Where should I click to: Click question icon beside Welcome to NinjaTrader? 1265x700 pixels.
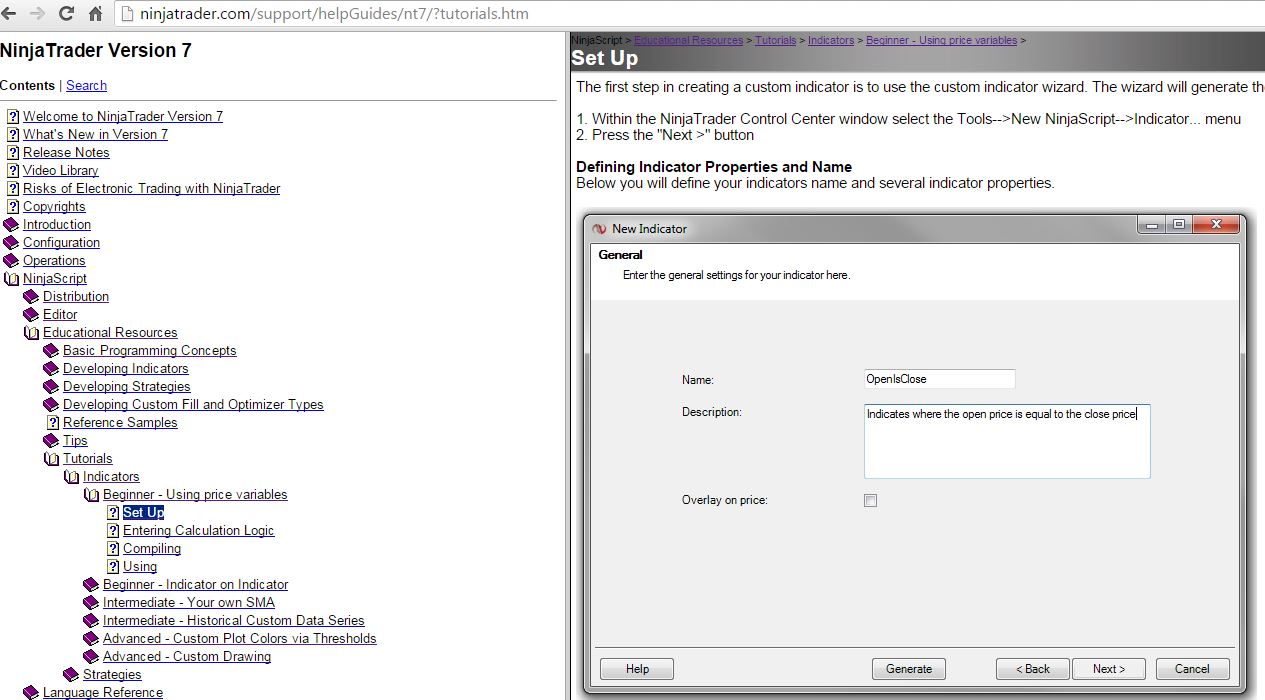pos(13,116)
